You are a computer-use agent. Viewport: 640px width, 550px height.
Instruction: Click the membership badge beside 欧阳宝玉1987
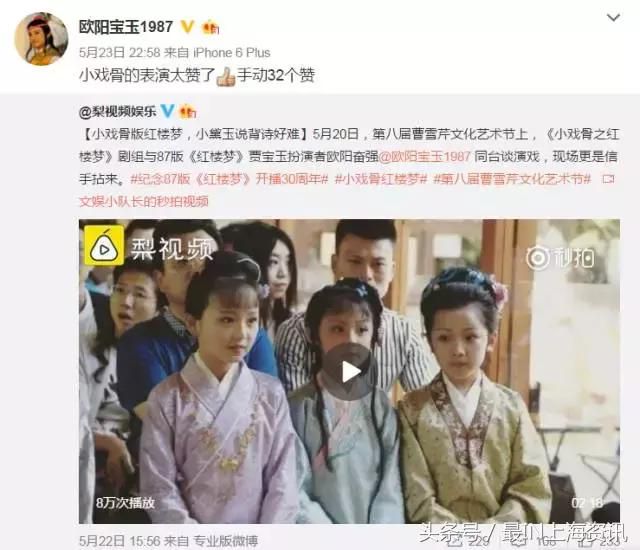pos(211,27)
